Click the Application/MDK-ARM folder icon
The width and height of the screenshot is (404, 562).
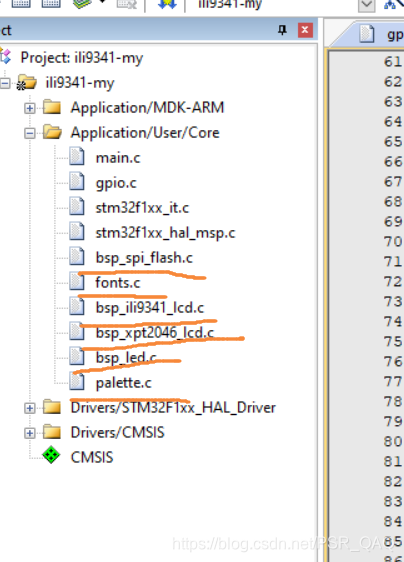[52, 107]
